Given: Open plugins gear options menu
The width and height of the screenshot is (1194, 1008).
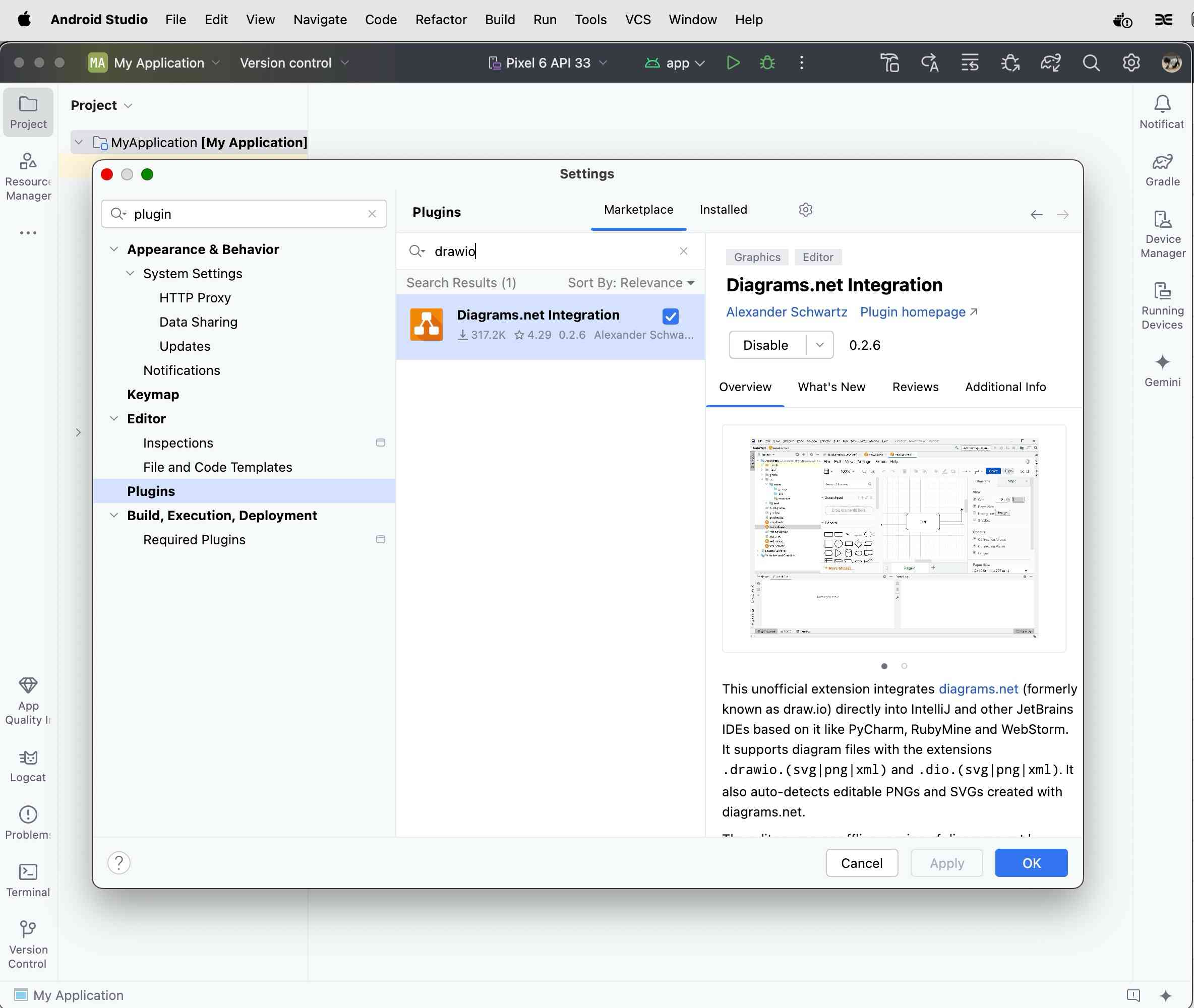Looking at the screenshot, I should [805, 210].
